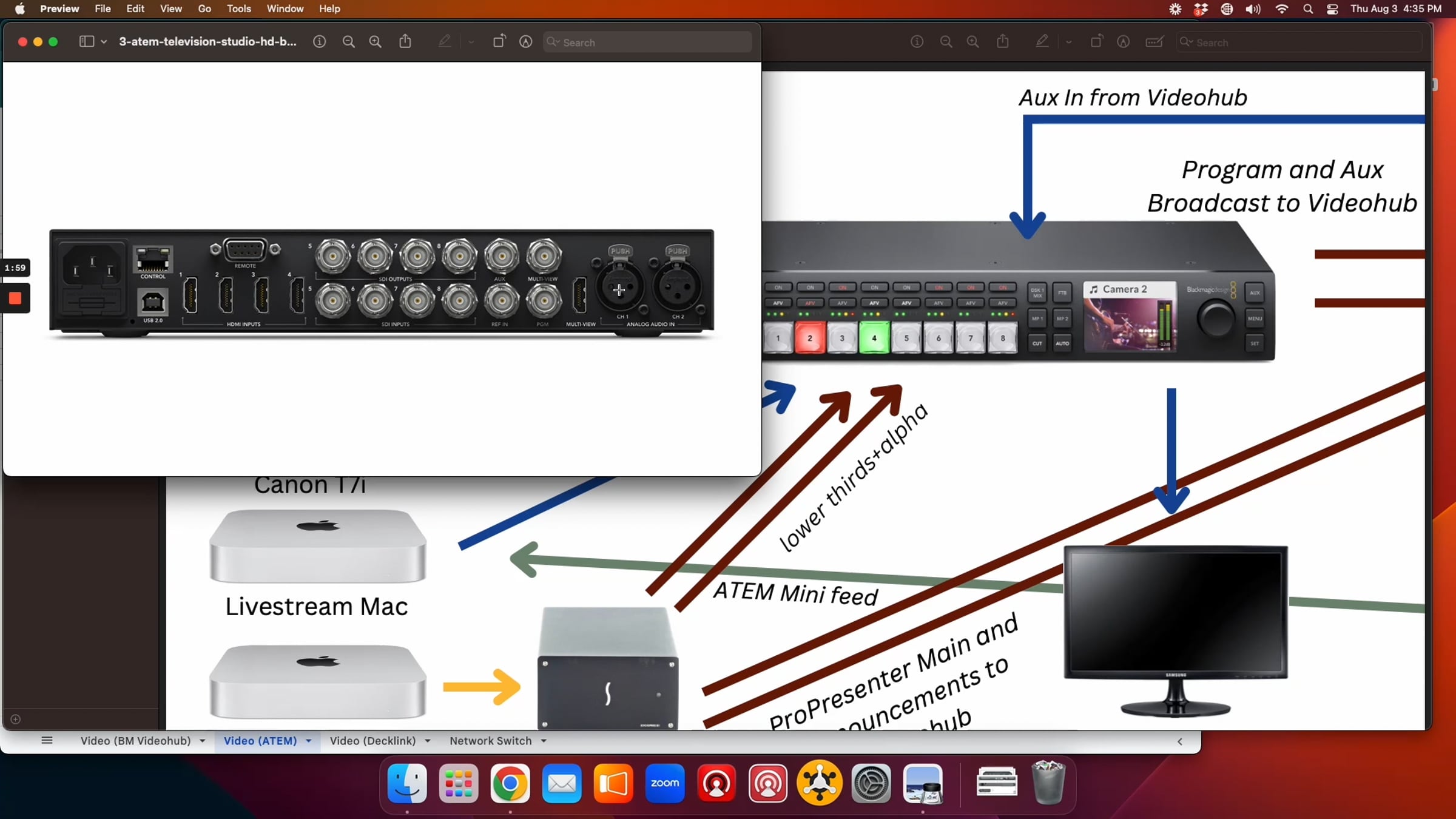Click the Search field in front window
The height and width of the screenshot is (819, 1456).
coord(647,42)
